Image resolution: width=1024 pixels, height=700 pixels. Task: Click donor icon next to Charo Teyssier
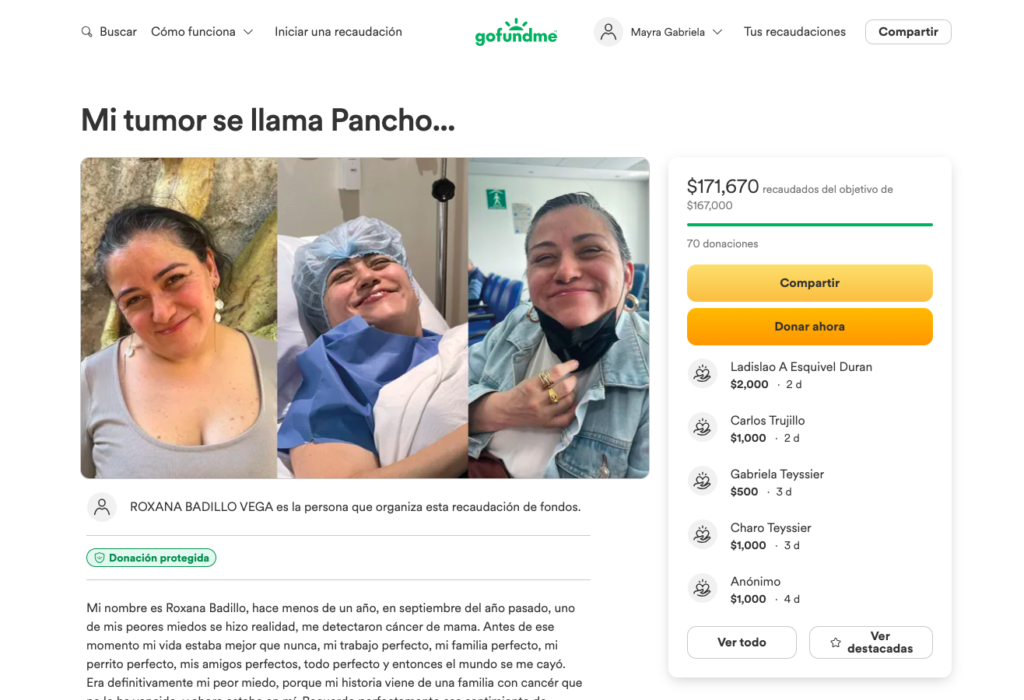(x=703, y=534)
